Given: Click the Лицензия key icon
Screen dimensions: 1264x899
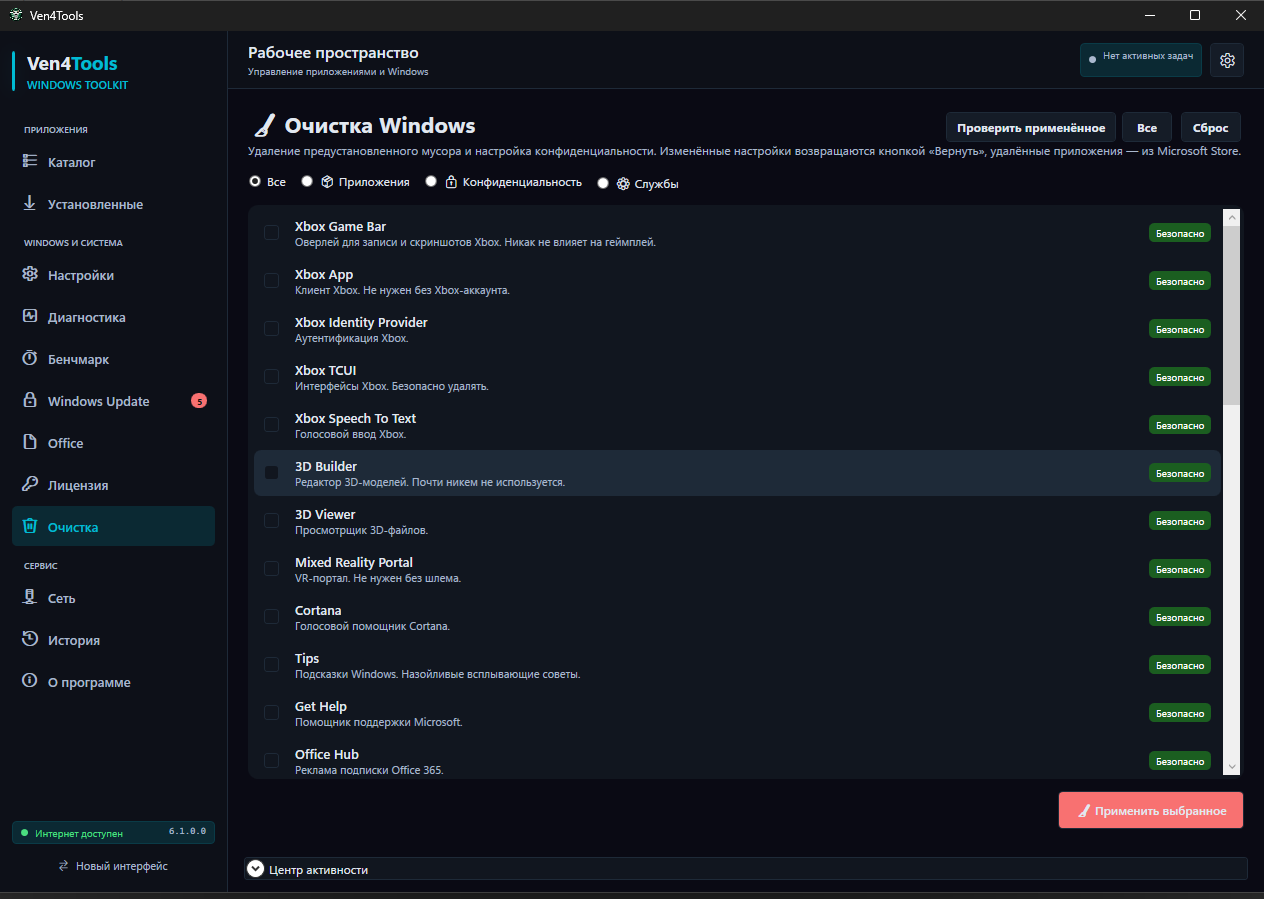Looking at the screenshot, I should (30, 484).
